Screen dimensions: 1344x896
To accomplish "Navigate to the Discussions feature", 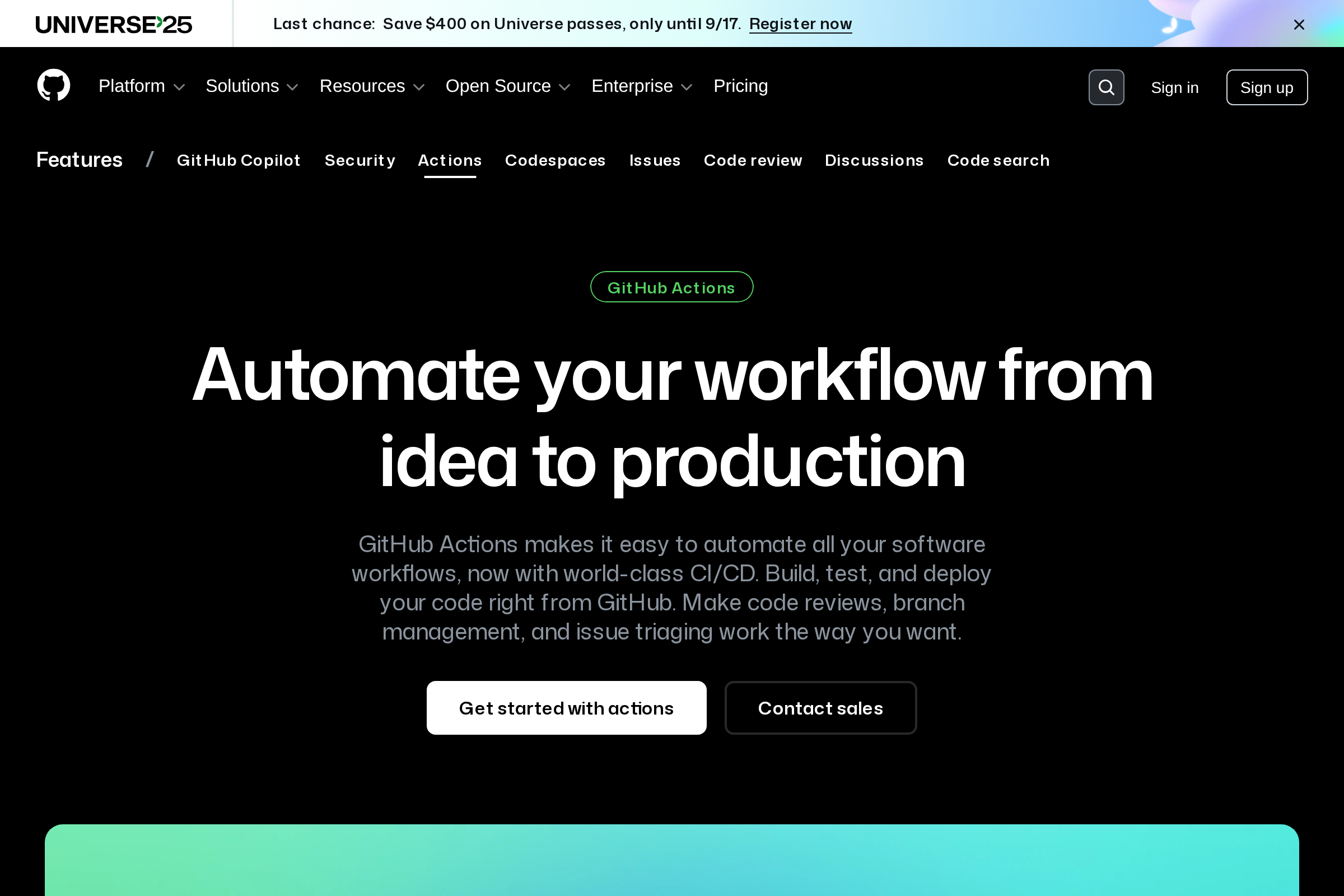I will pyautogui.click(x=874, y=161).
